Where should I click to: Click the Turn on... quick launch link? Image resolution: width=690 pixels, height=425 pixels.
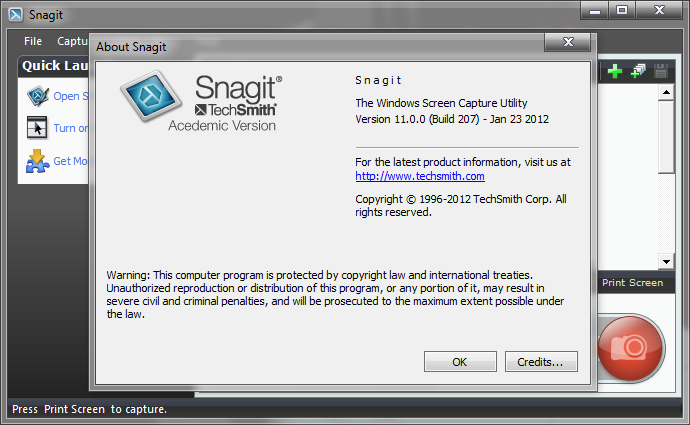pyautogui.click(x=71, y=128)
